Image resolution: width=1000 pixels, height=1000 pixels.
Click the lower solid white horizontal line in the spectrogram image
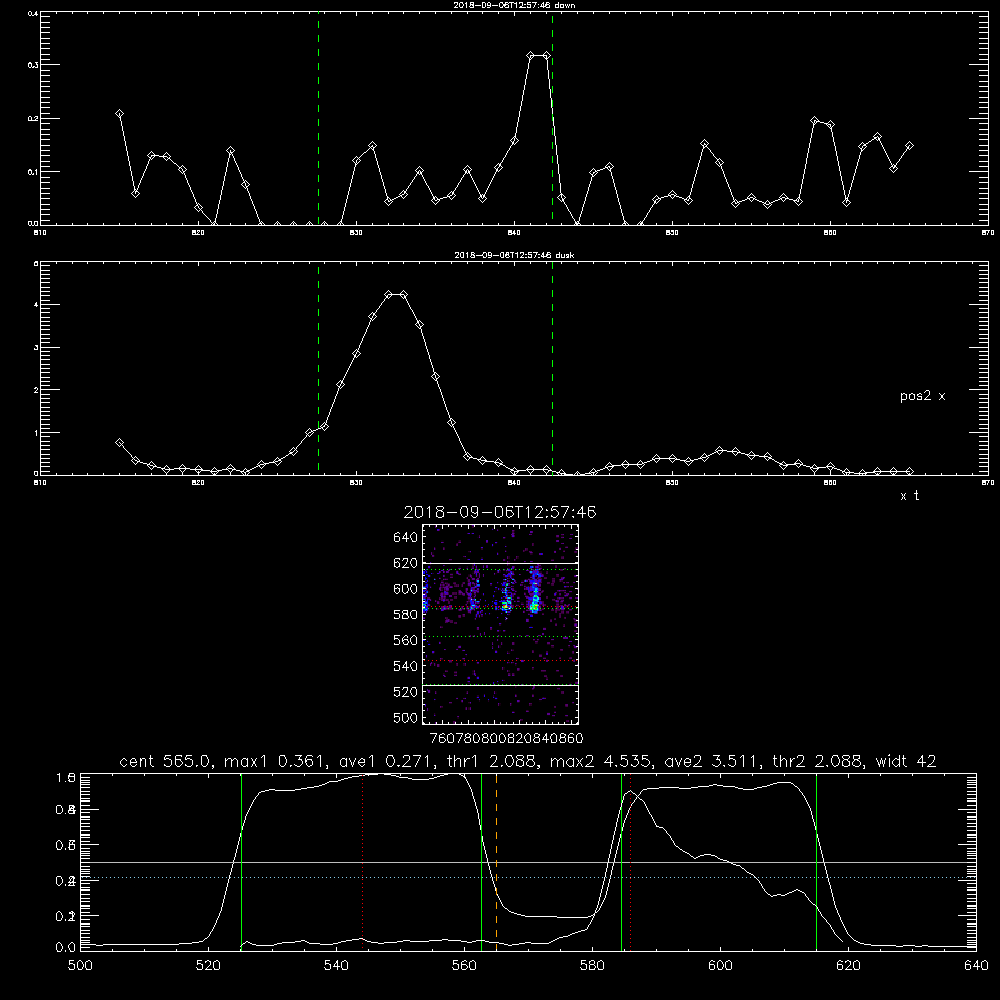(501, 685)
